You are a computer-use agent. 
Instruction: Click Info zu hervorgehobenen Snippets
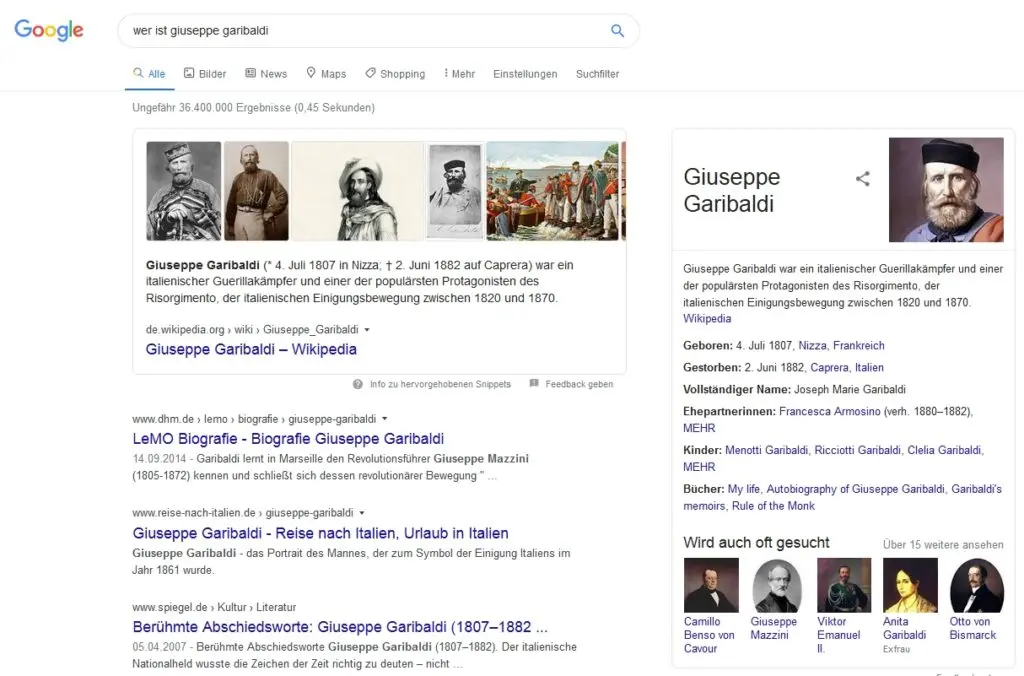coord(440,384)
